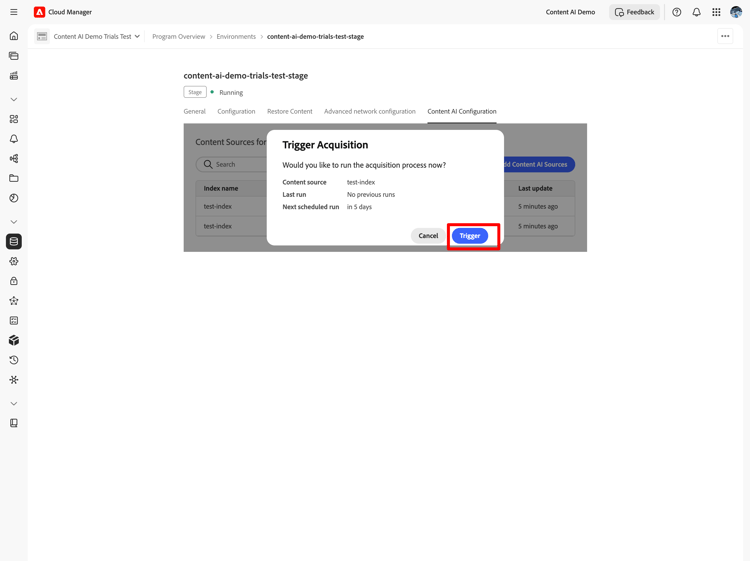Image resolution: width=750 pixels, height=561 pixels.
Task: Switch to the General tab
Action: 195,111
